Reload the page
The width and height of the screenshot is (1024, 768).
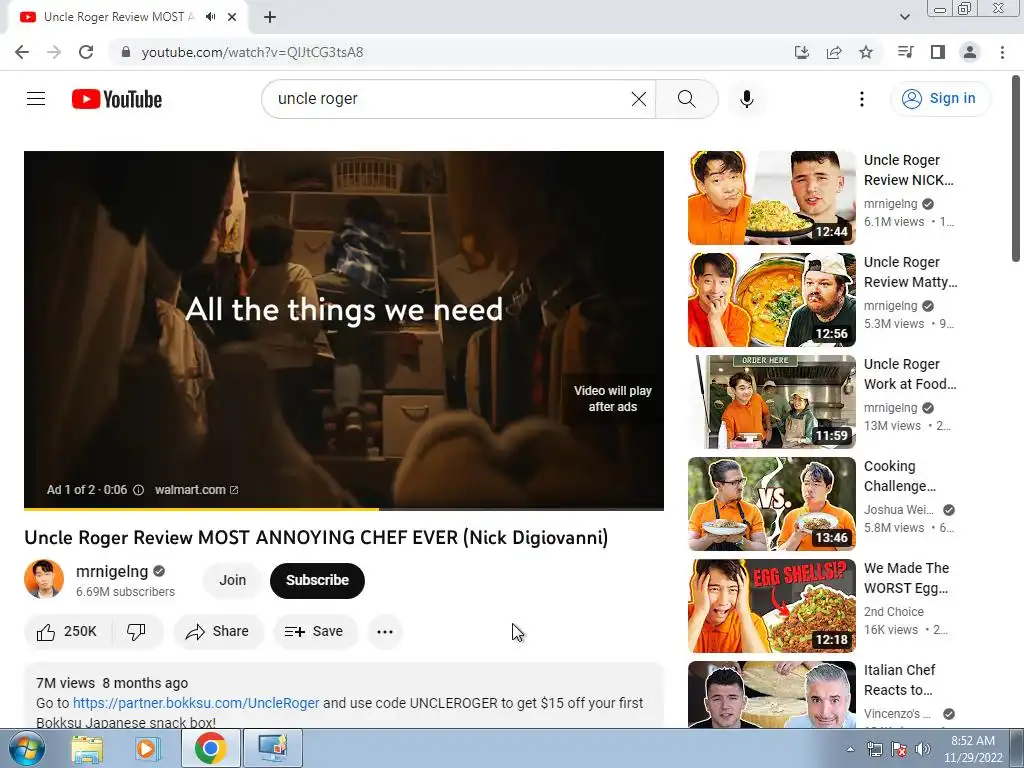click(x=86, y=52)
